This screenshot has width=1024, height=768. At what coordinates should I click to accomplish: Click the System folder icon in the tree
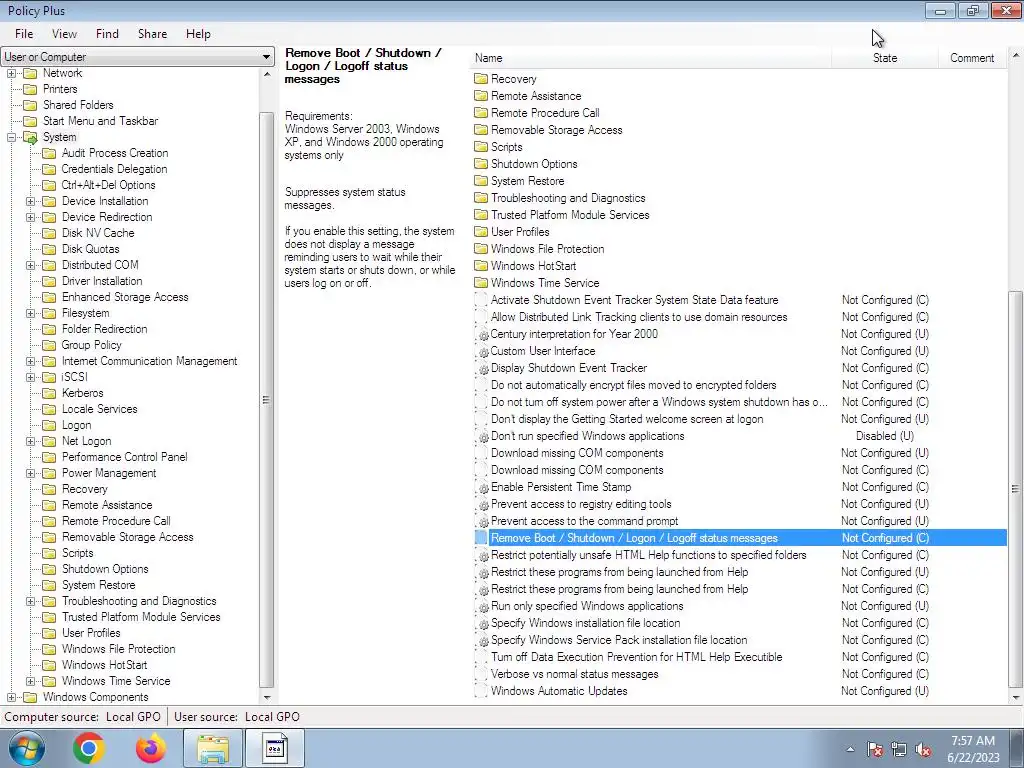click(x=31, y=137)
